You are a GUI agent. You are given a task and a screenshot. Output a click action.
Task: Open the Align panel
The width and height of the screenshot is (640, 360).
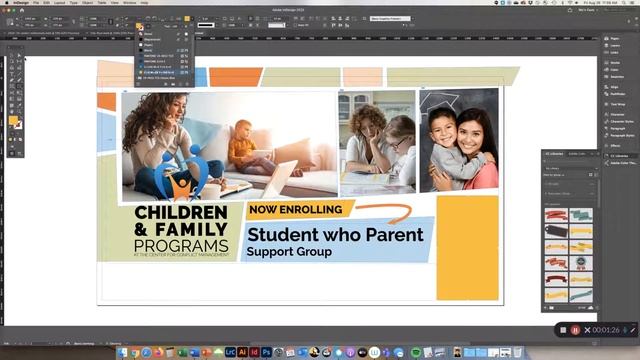614,87
